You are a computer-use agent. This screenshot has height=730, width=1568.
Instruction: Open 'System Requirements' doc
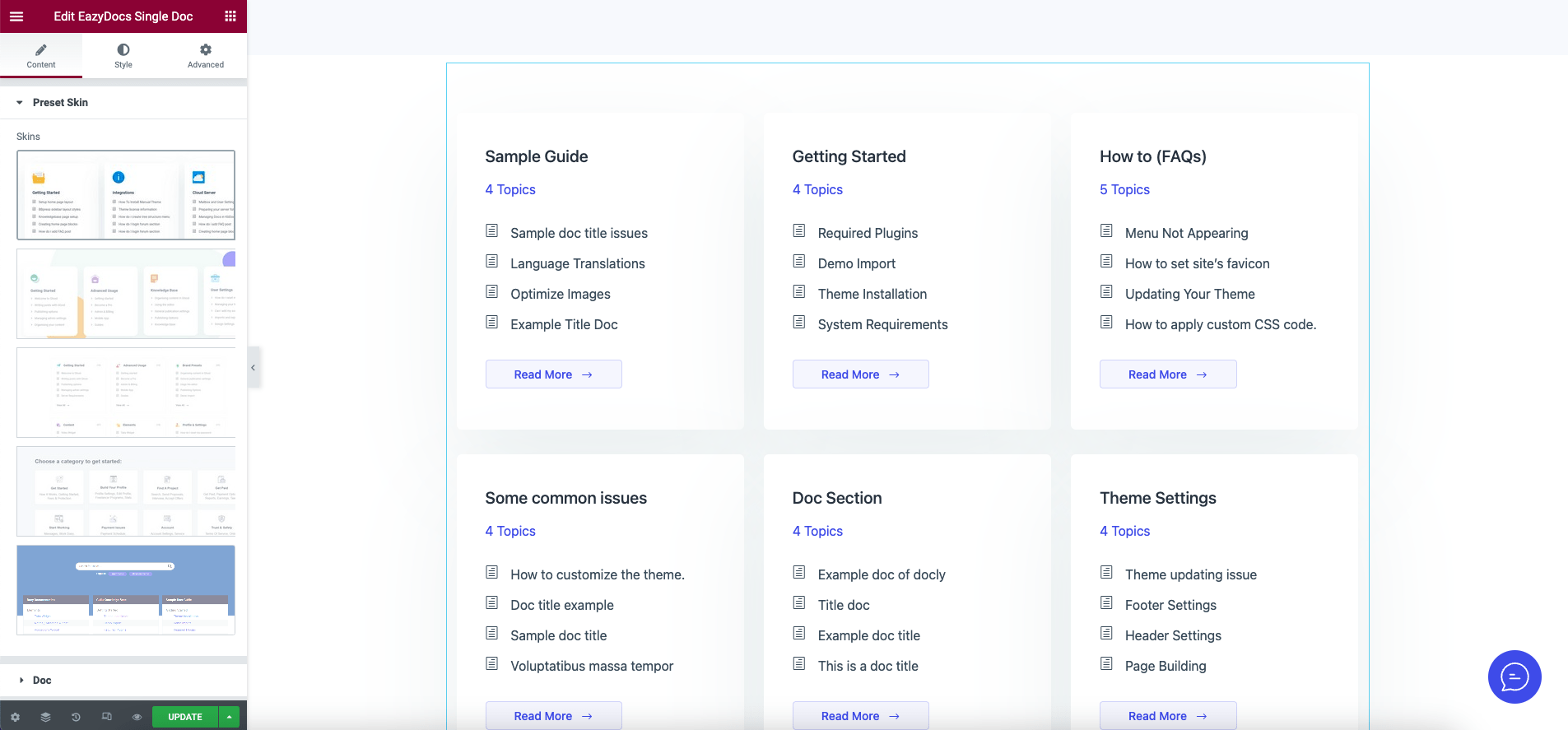[882, 324]
